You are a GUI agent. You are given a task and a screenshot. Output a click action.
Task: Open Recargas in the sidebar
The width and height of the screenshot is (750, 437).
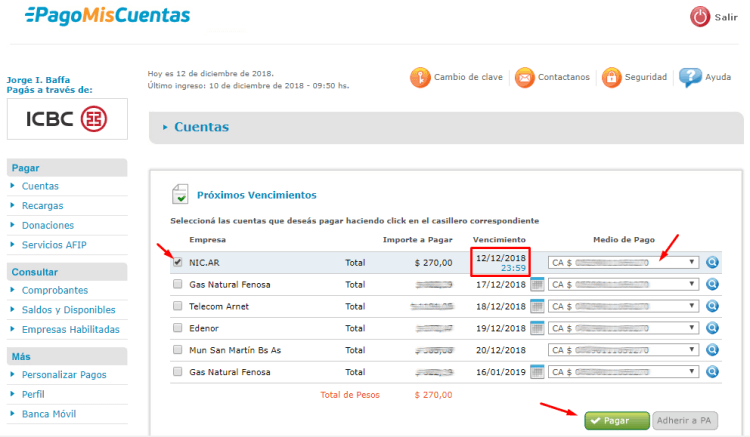click(x=43, y=206)
